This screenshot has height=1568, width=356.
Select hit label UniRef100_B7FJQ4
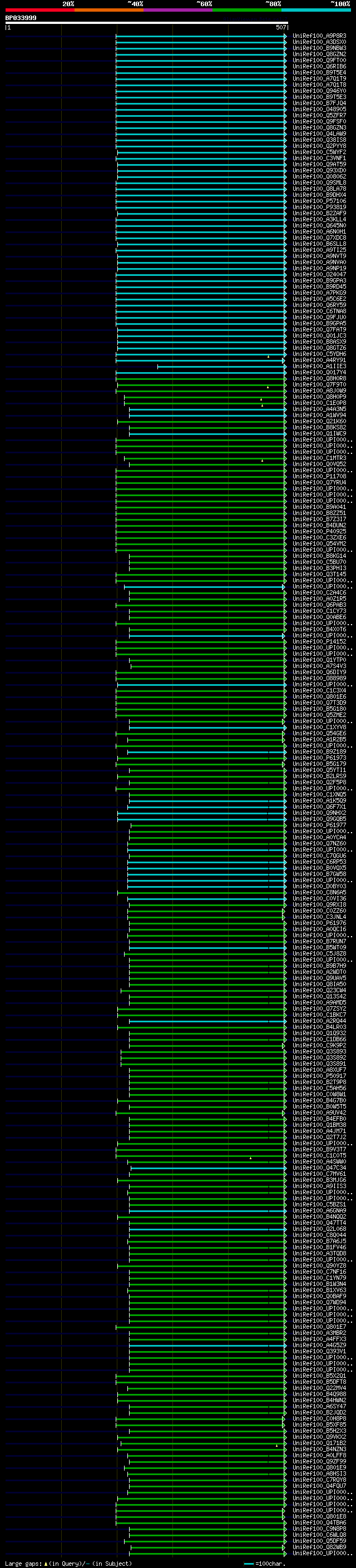pyautogui.click(x=319, y=103)
